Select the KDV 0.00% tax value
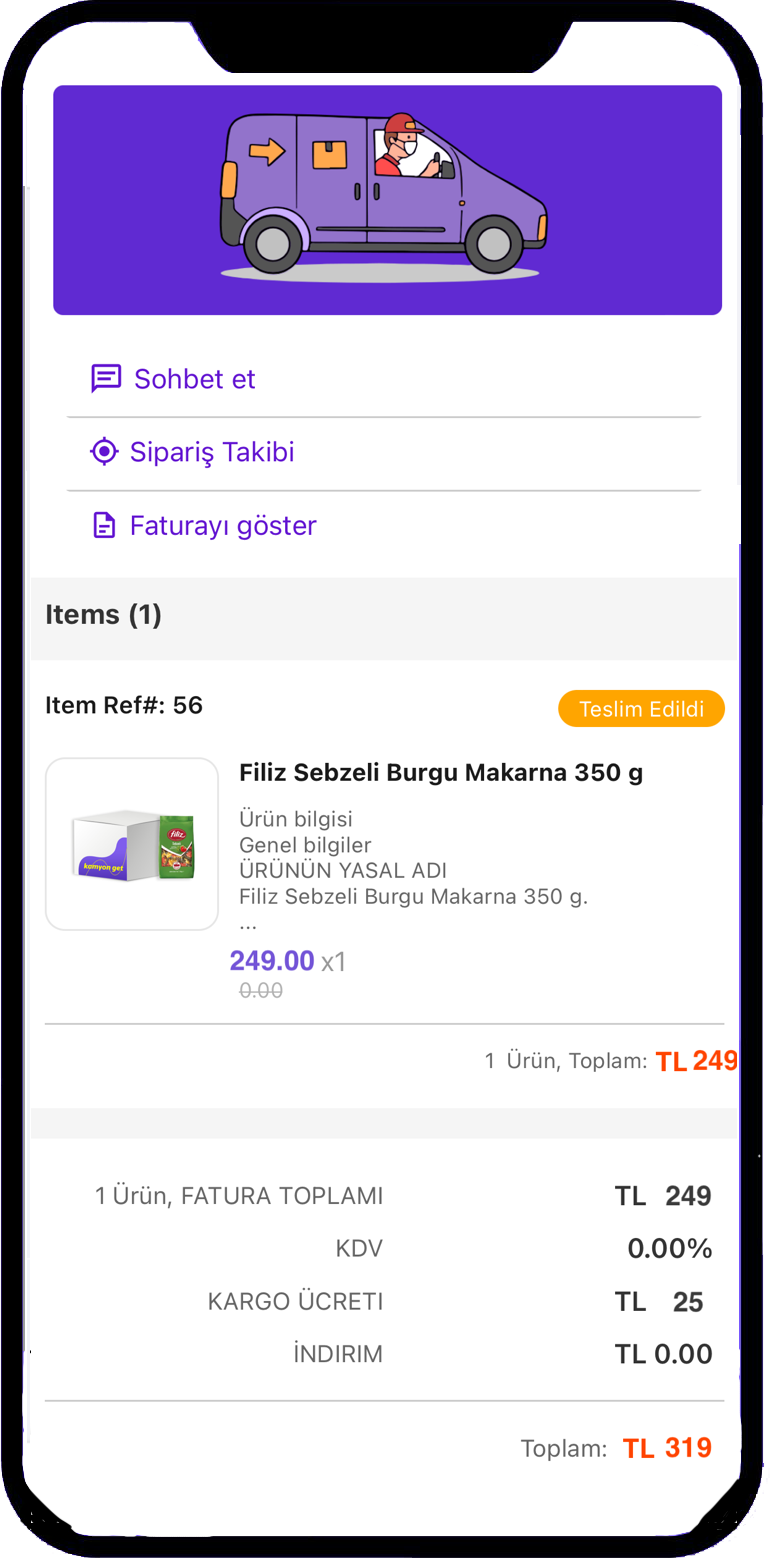The image size is (770, 1558). [x=669, y=1248]
